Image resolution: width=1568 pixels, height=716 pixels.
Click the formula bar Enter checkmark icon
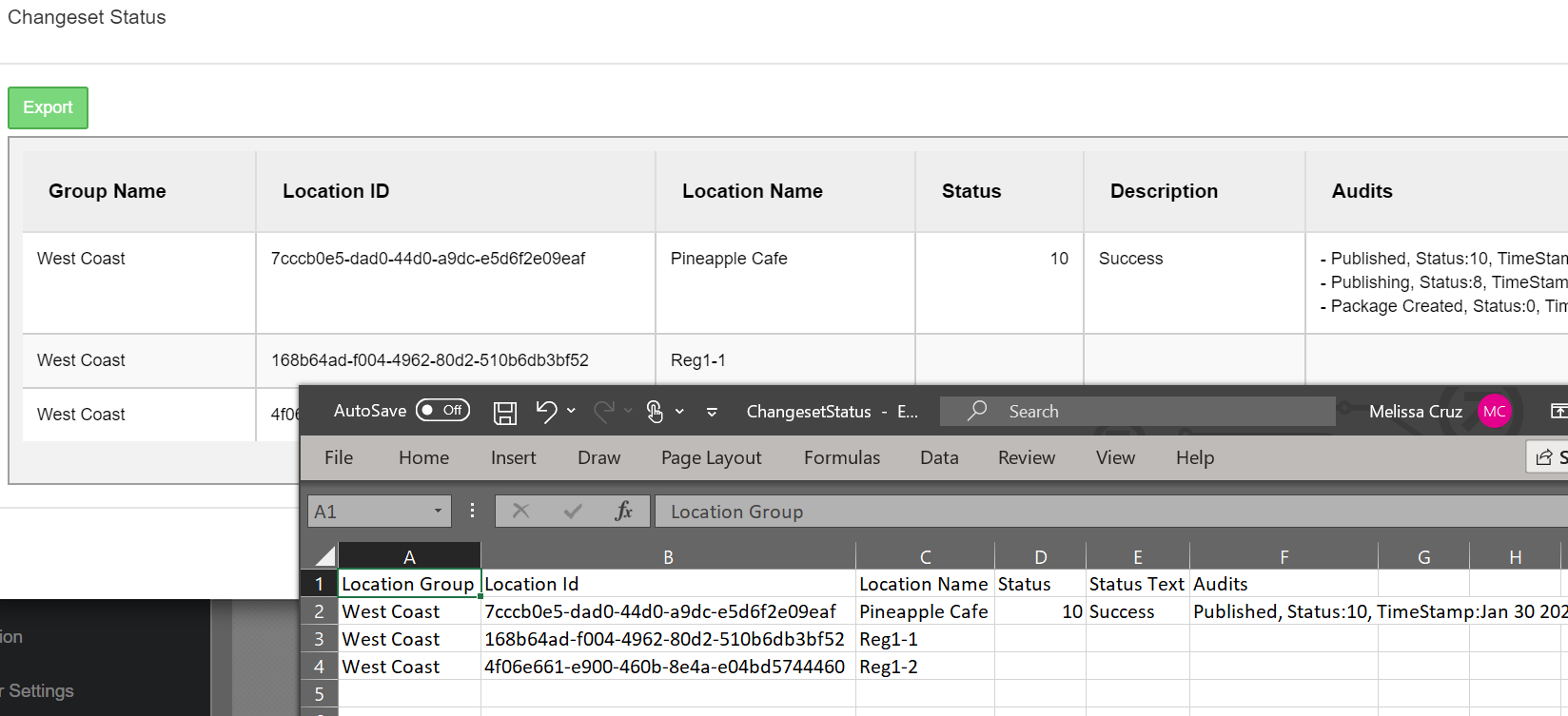click(x=573, y=512)
